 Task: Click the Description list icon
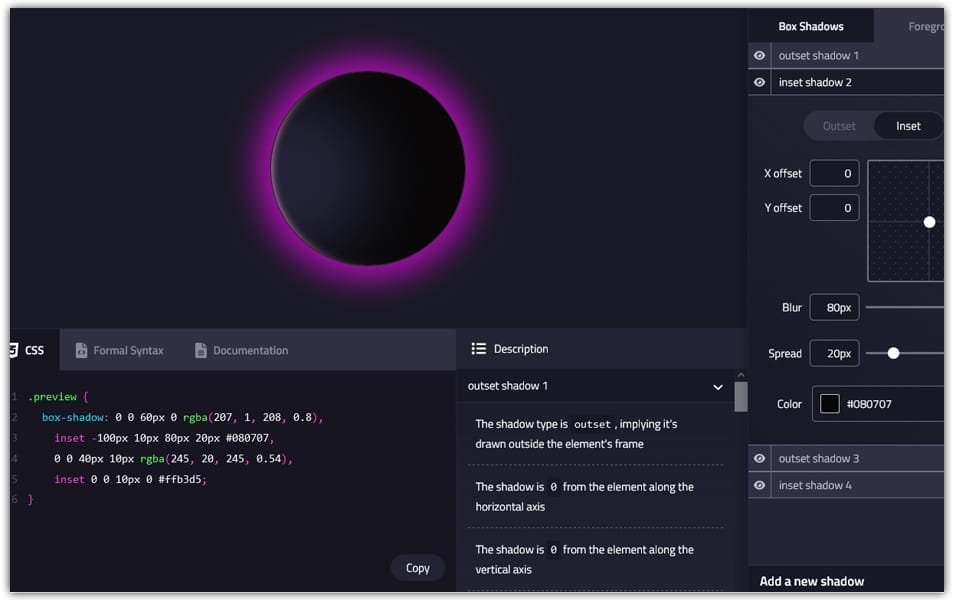479,348
